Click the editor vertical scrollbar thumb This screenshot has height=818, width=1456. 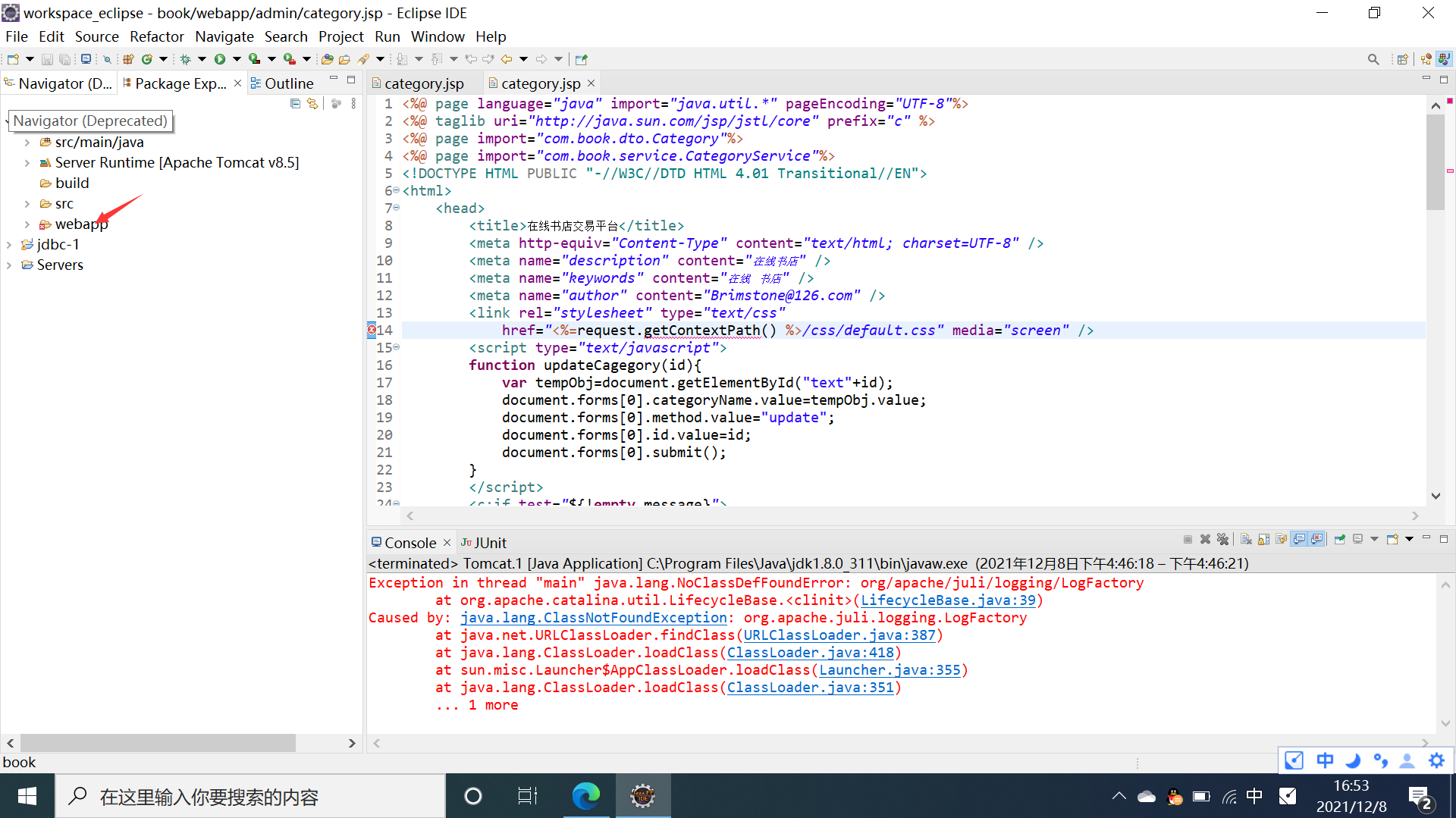1435,163
